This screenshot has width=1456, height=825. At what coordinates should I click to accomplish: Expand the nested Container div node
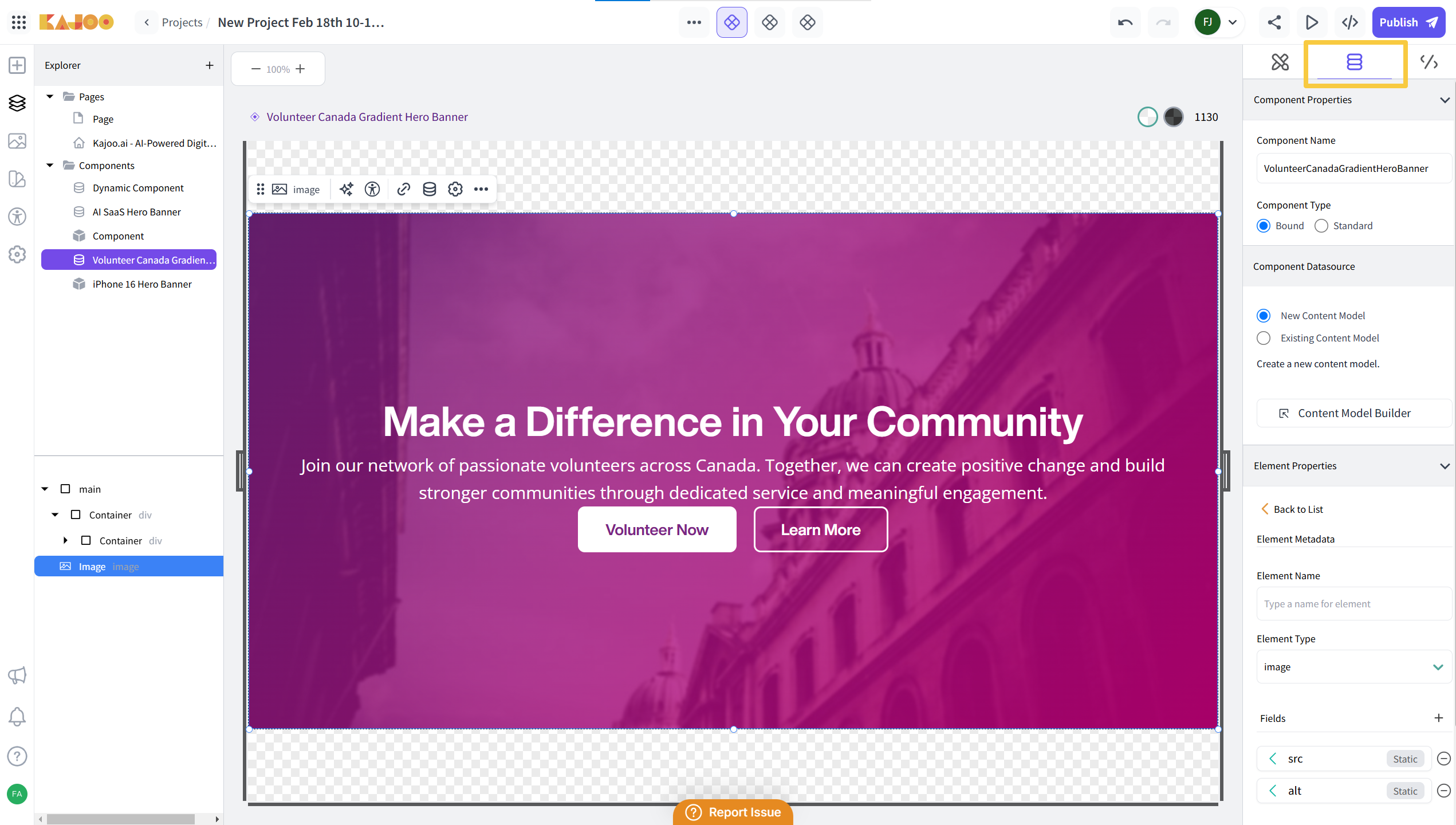point(65,540)
